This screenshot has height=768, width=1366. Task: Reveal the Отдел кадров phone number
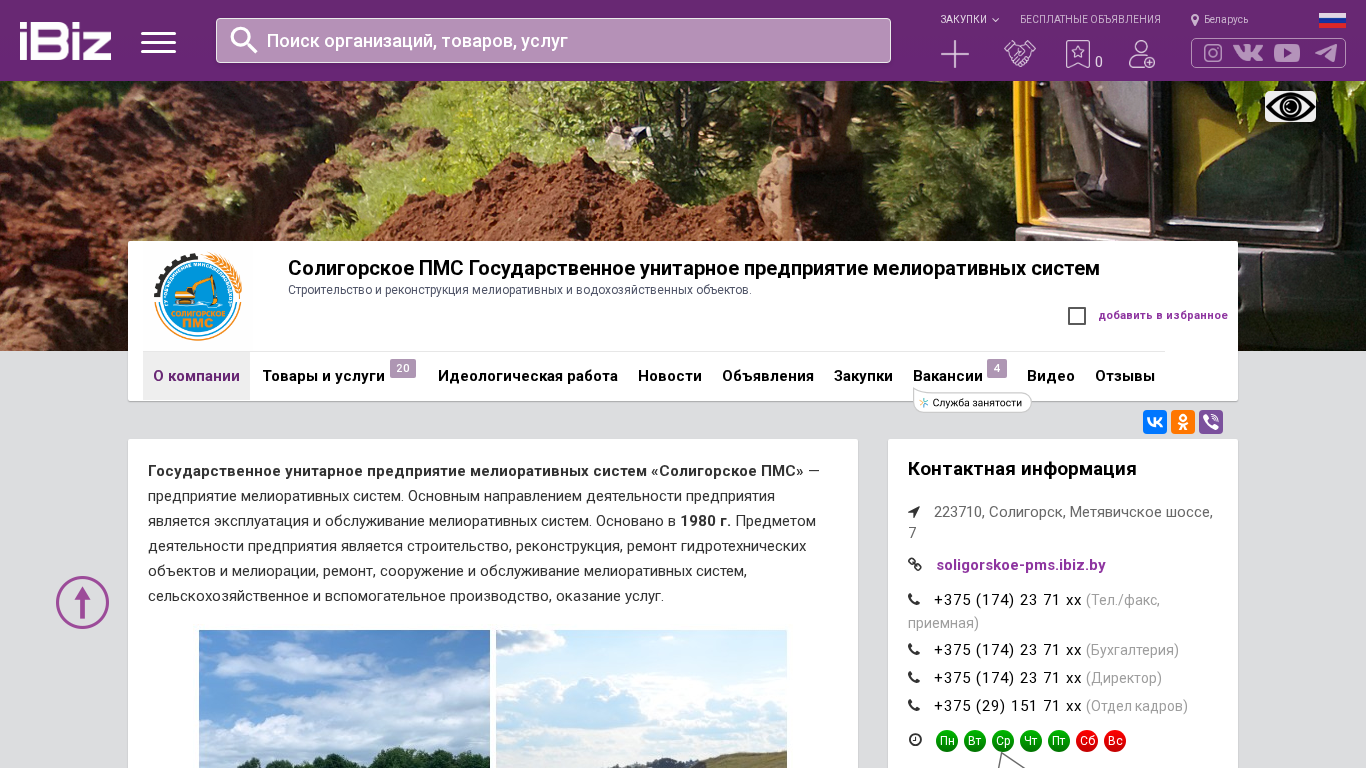[1008, 706]
